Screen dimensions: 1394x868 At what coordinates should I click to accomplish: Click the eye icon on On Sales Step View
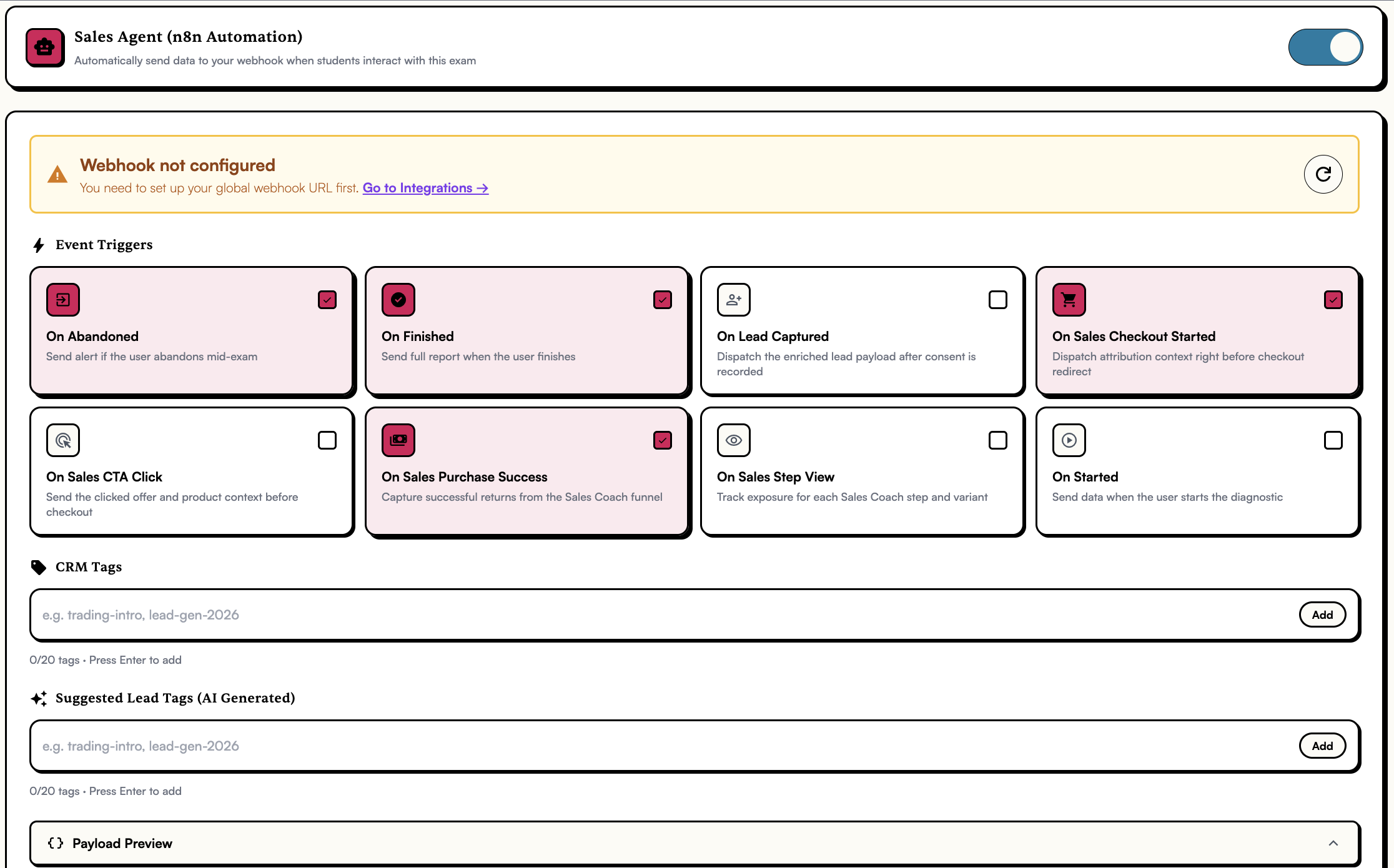(733, 440)
